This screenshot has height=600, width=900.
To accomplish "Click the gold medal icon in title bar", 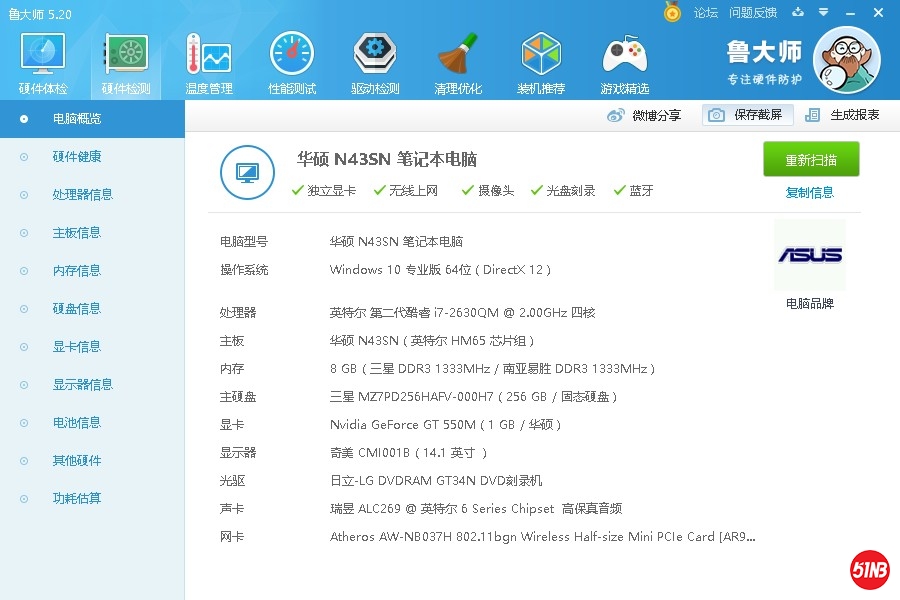I will [673, 12].
